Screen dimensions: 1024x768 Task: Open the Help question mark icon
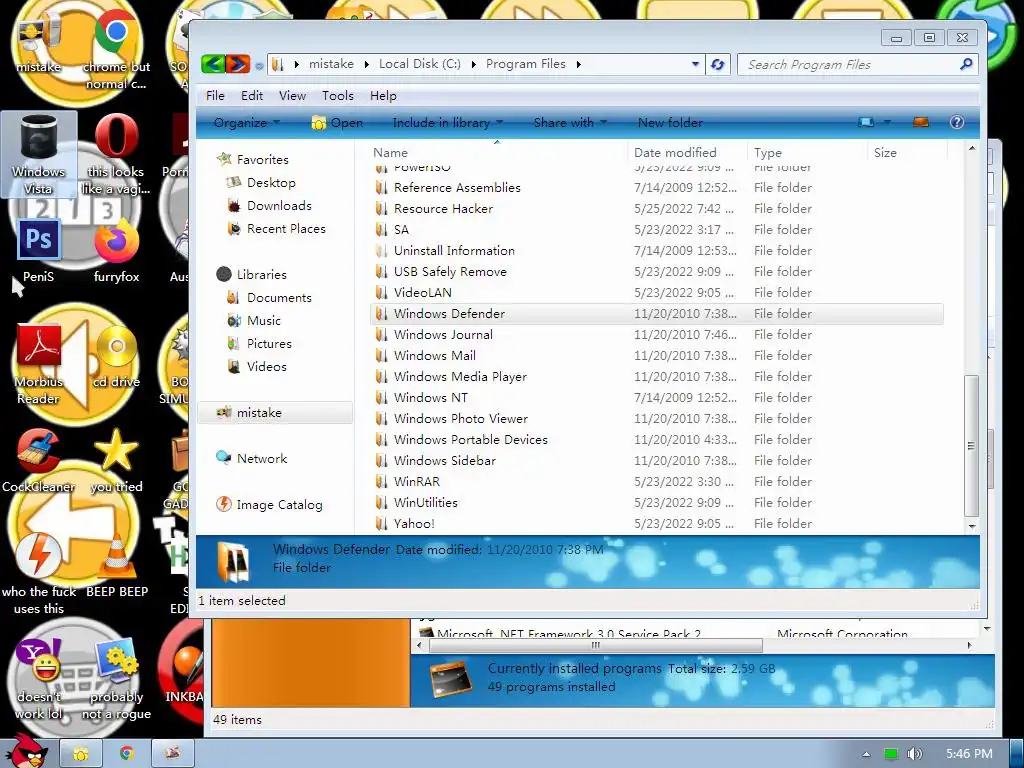point(957,122)
